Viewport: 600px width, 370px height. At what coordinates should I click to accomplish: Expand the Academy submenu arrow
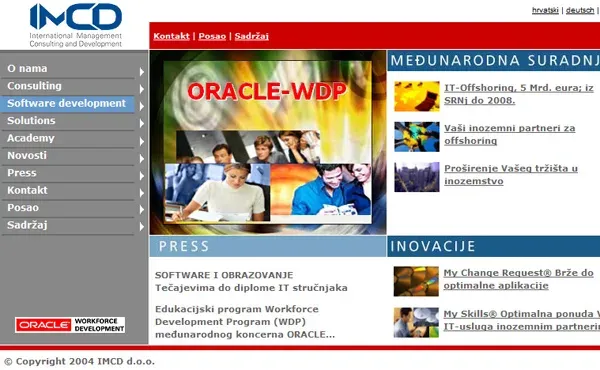[x=142, y=142]
